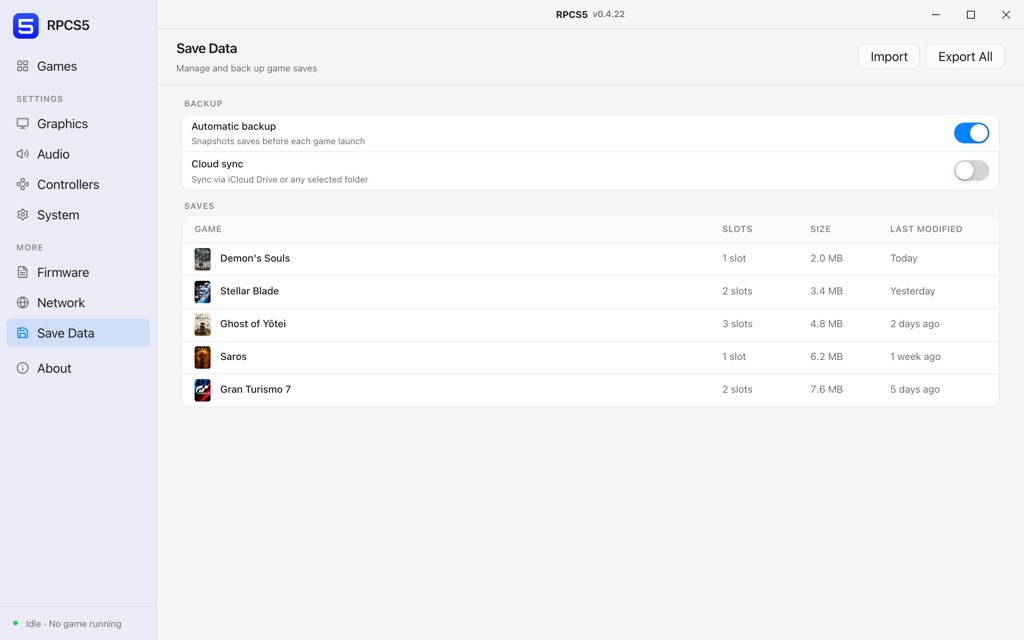Screen dimensions: 1024x640
Task: Select the Stellar Blade title text
Action: point(249,291)
